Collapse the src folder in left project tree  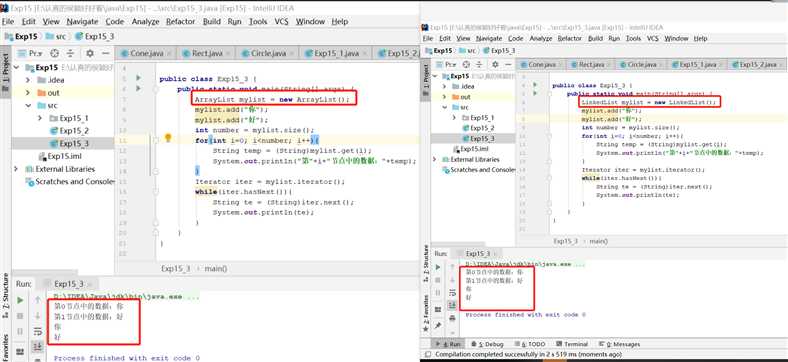(x=28, y=106)
